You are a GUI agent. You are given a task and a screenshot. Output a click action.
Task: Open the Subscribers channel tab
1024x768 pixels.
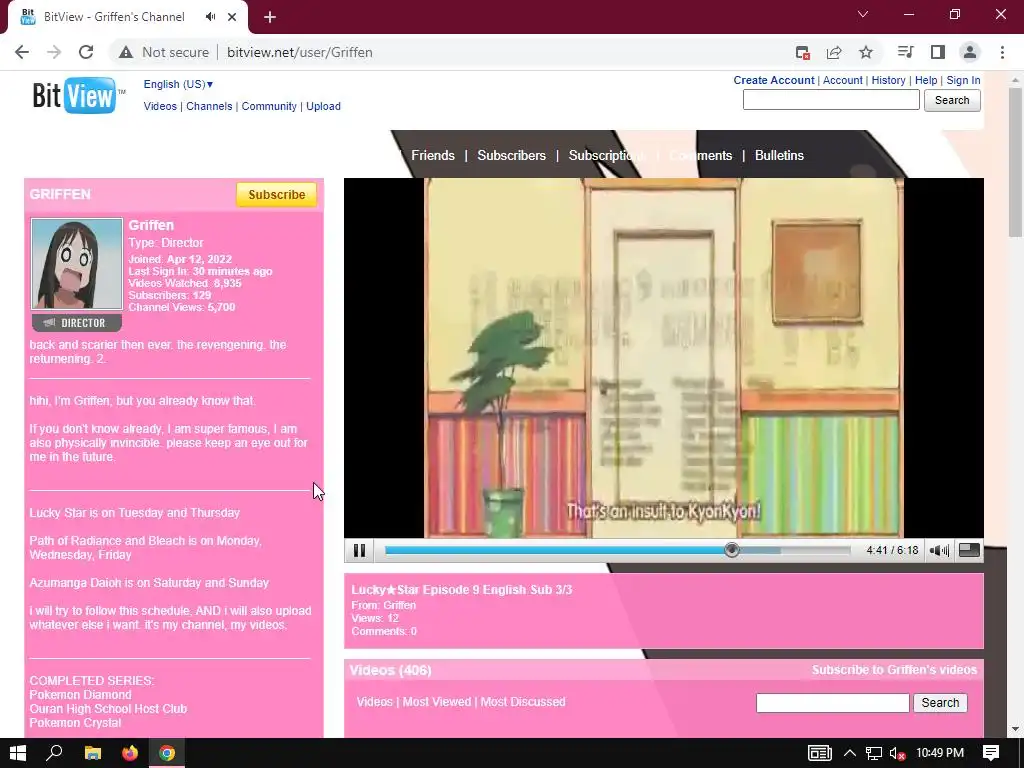511,155
